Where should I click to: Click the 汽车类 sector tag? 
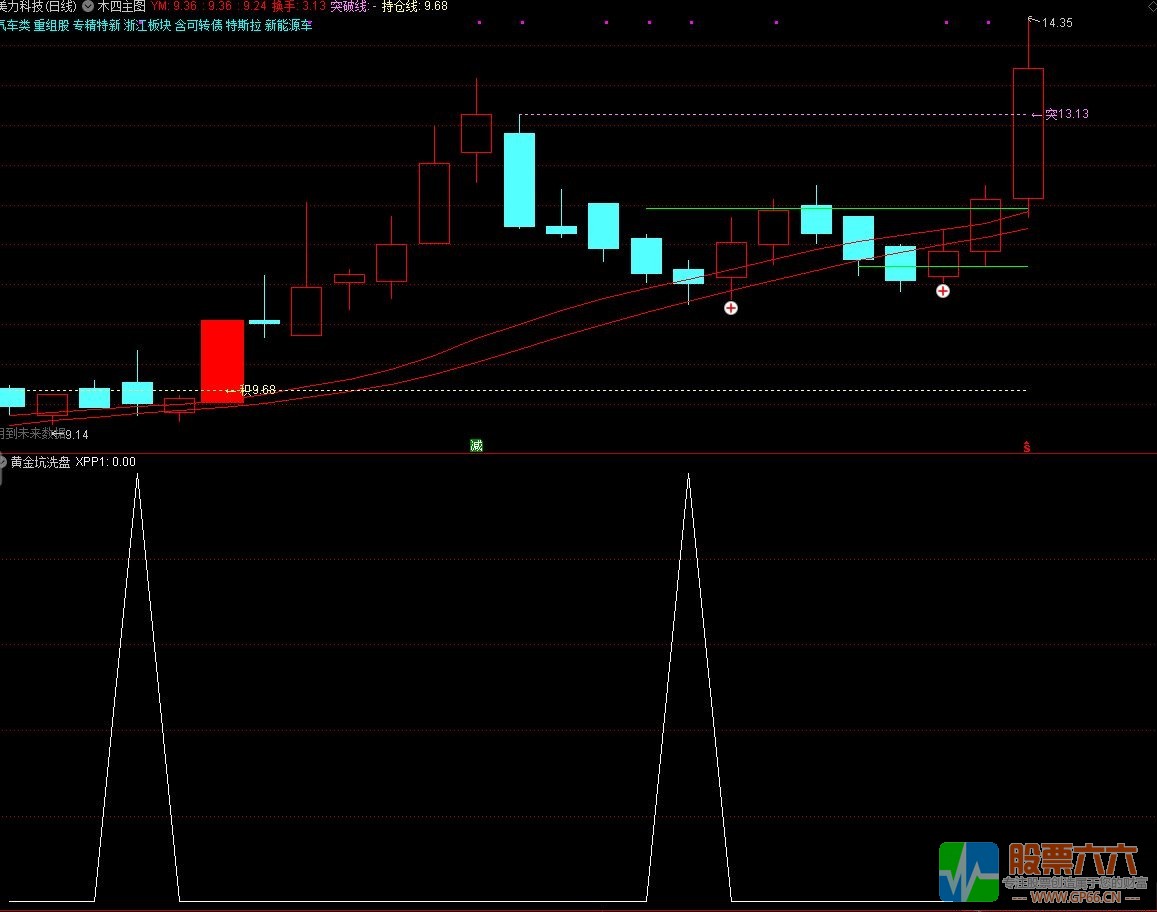click(x=15, y=25)
